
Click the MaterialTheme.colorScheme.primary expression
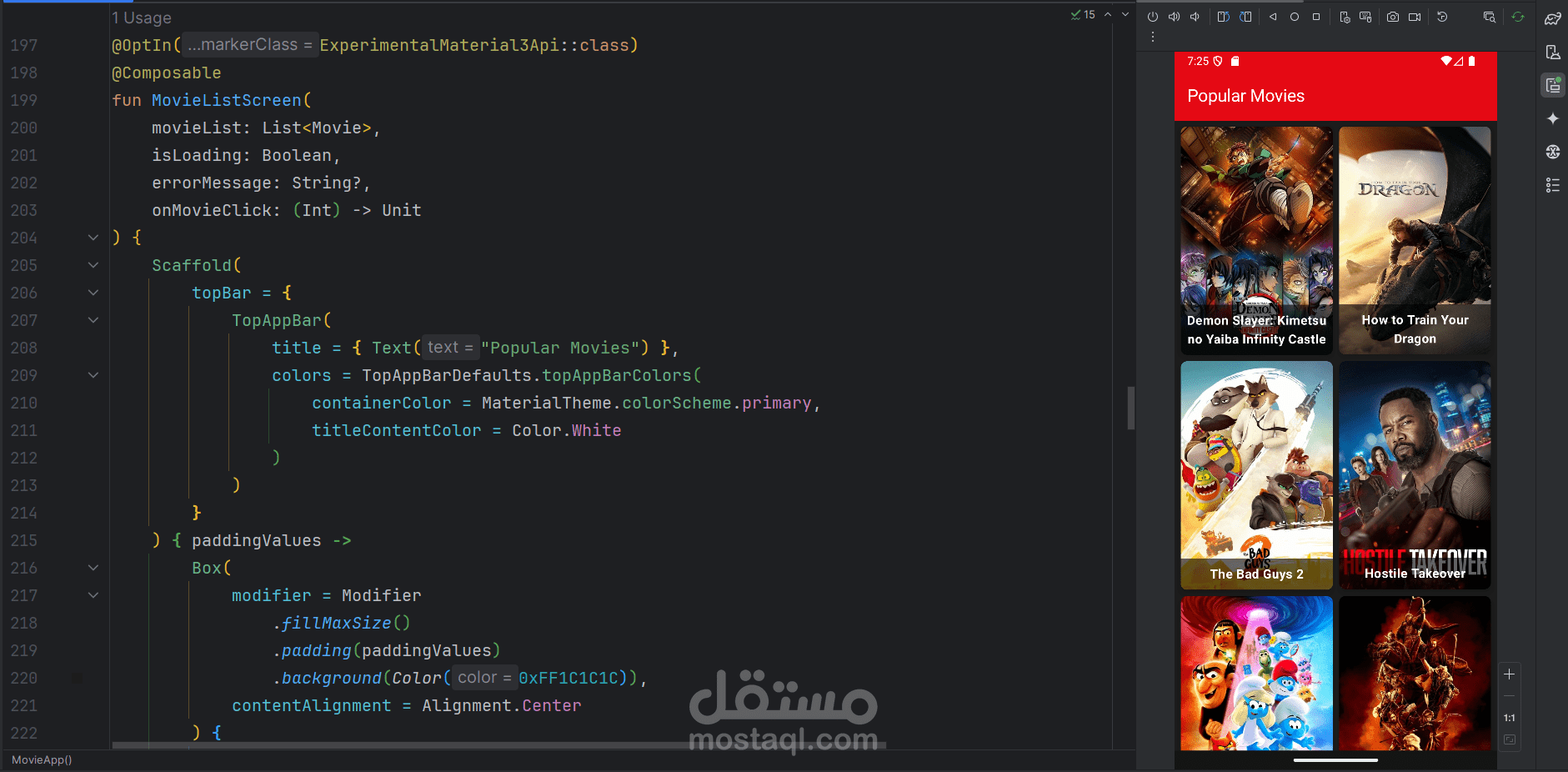point(646,403)
